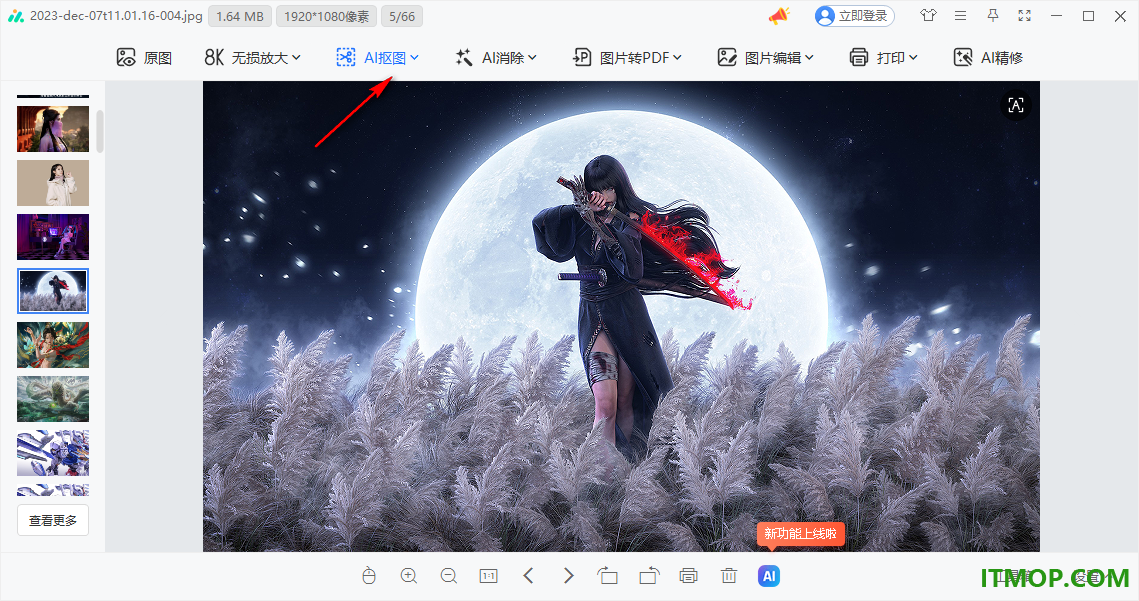1139x601 pixels.
Task: Toggle mouse wheel mode icon
Action: click(369, 576)
